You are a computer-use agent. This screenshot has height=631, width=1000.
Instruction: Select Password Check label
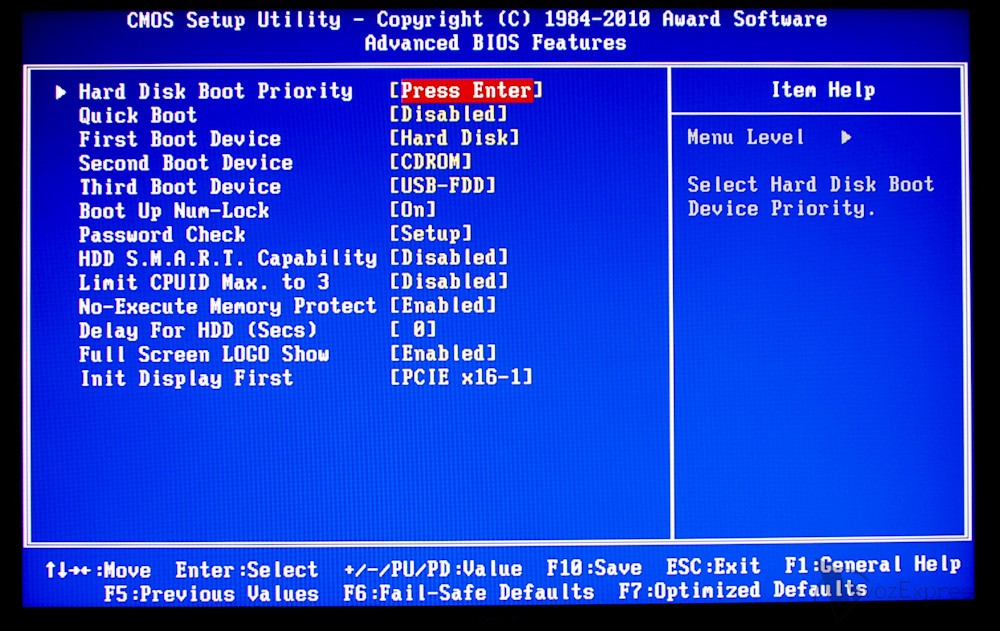(x=162, y=235)
